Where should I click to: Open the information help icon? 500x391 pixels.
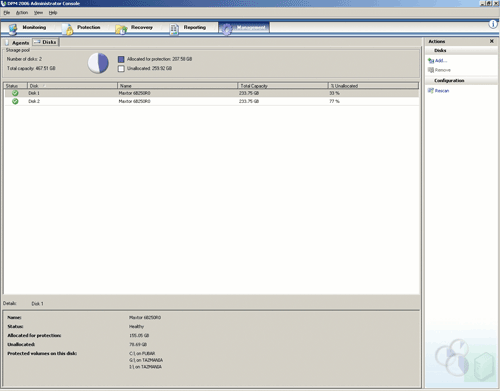point(493,24)
